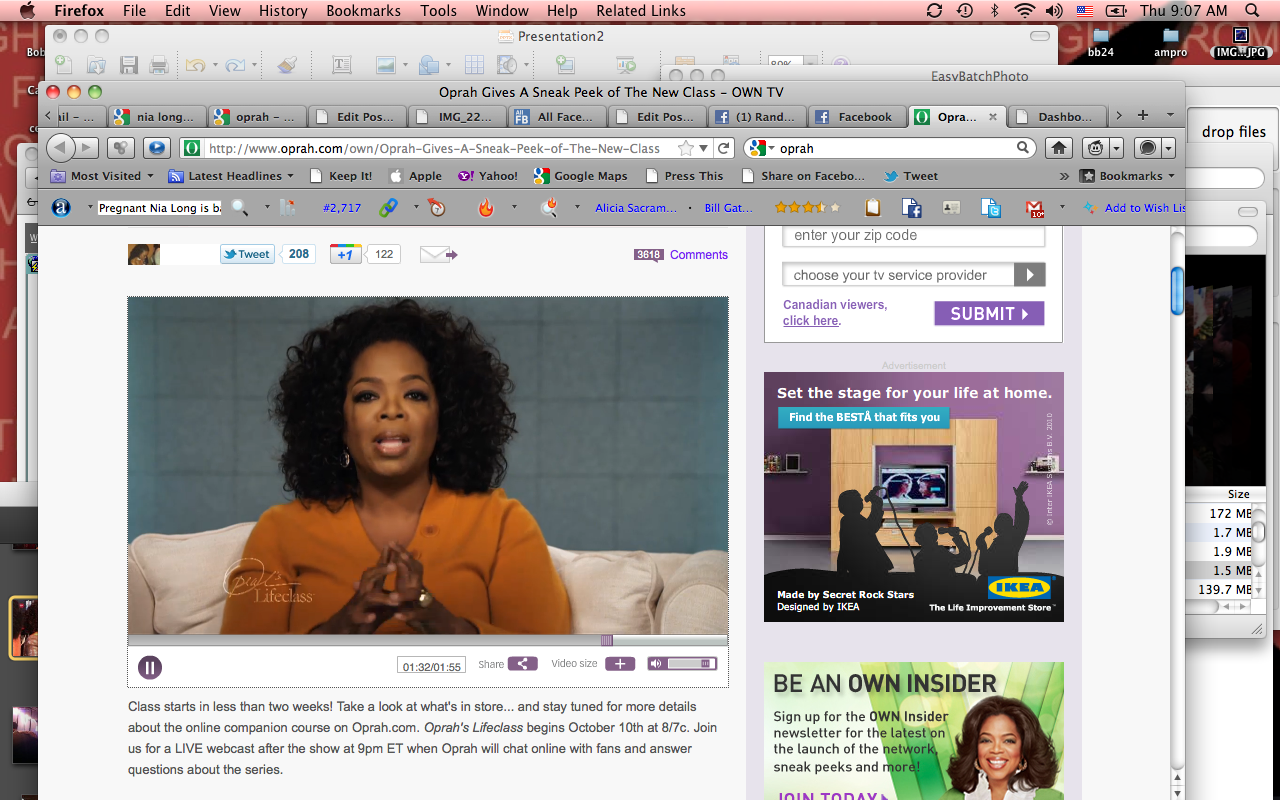Open the History menu in the menu bar

(x=283, y=11)
